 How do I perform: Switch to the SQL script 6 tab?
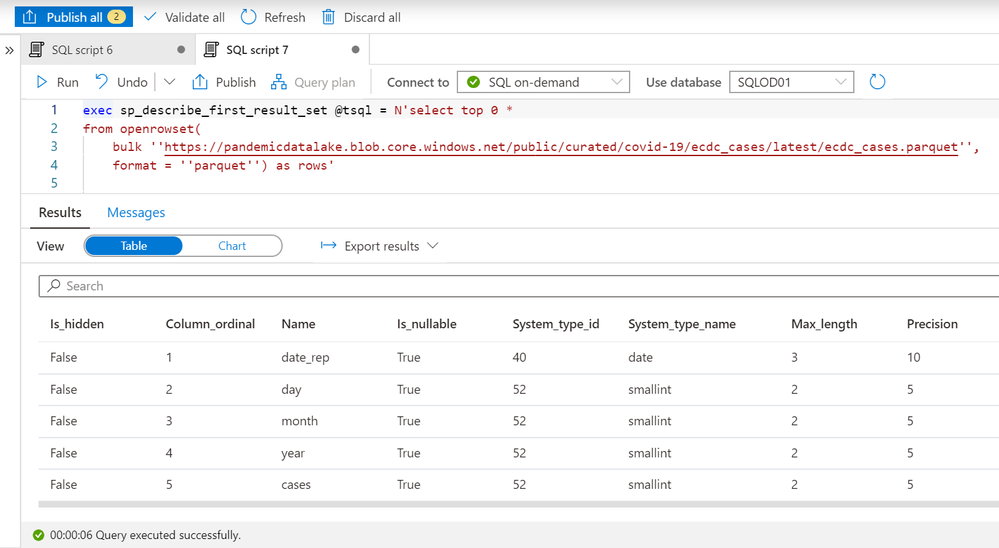84,50
